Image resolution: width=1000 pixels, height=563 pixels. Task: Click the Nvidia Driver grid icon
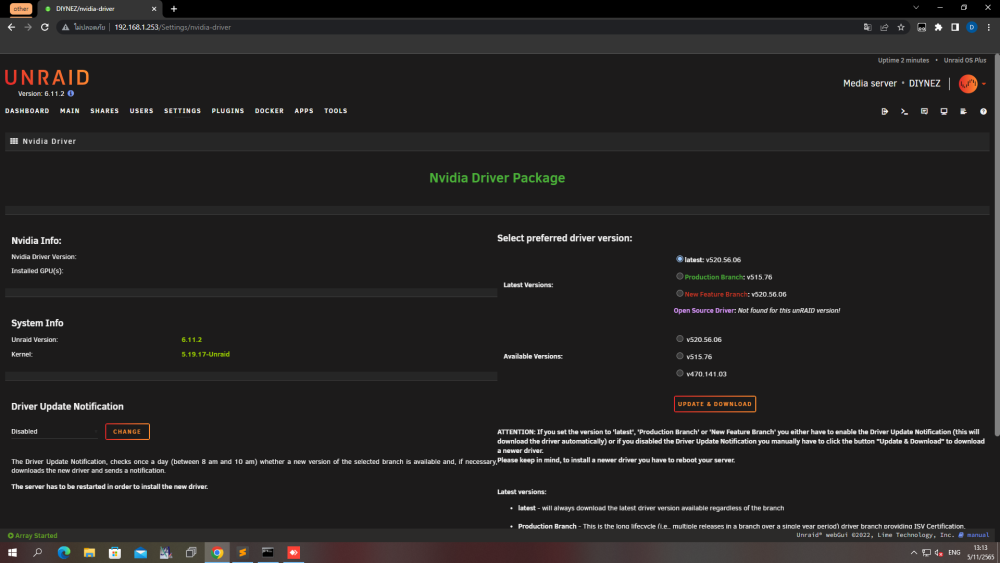[x=14, y=141]
